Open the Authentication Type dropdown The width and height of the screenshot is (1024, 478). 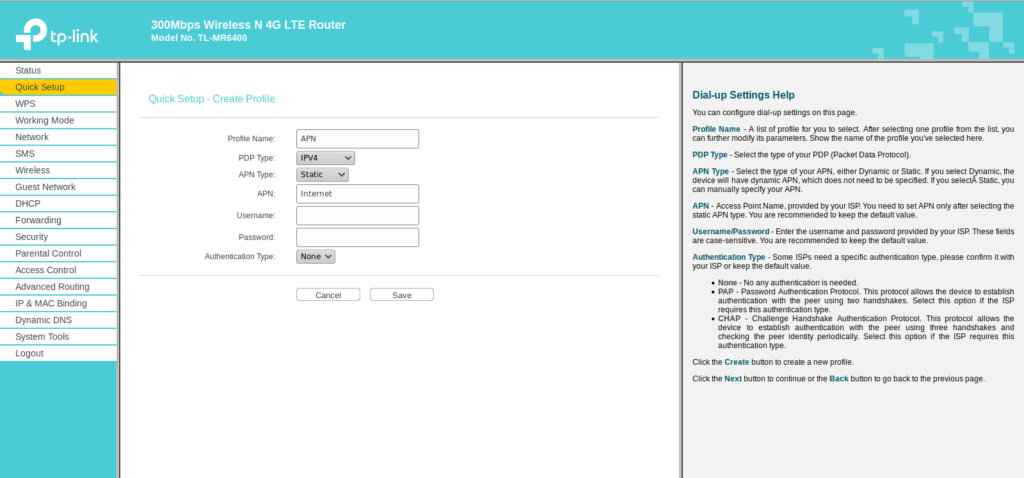pyautogui.click(x=316, y=256)
